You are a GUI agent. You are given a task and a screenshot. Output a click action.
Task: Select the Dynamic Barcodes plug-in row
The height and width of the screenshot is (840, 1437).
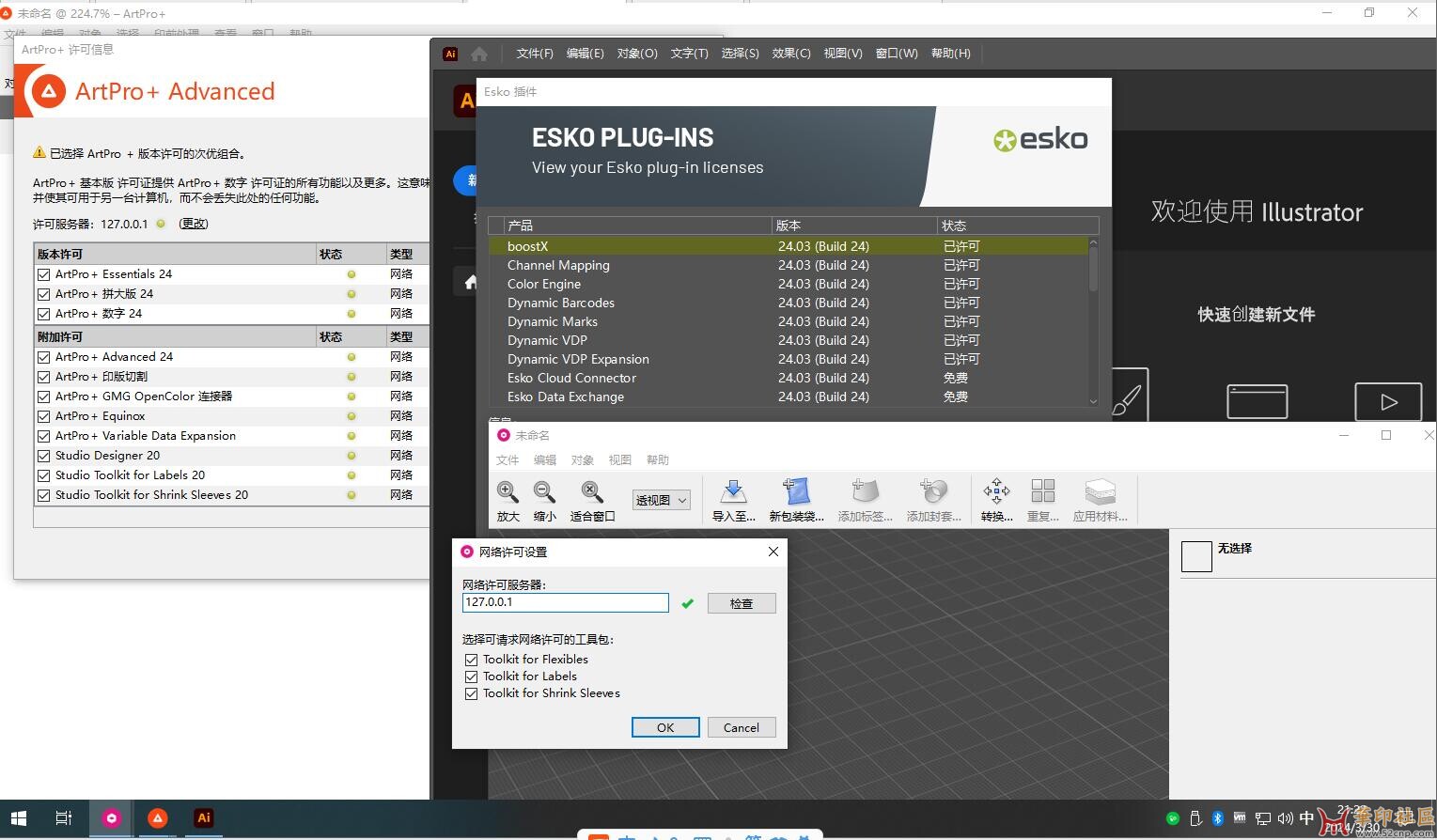tap(789, 303)
